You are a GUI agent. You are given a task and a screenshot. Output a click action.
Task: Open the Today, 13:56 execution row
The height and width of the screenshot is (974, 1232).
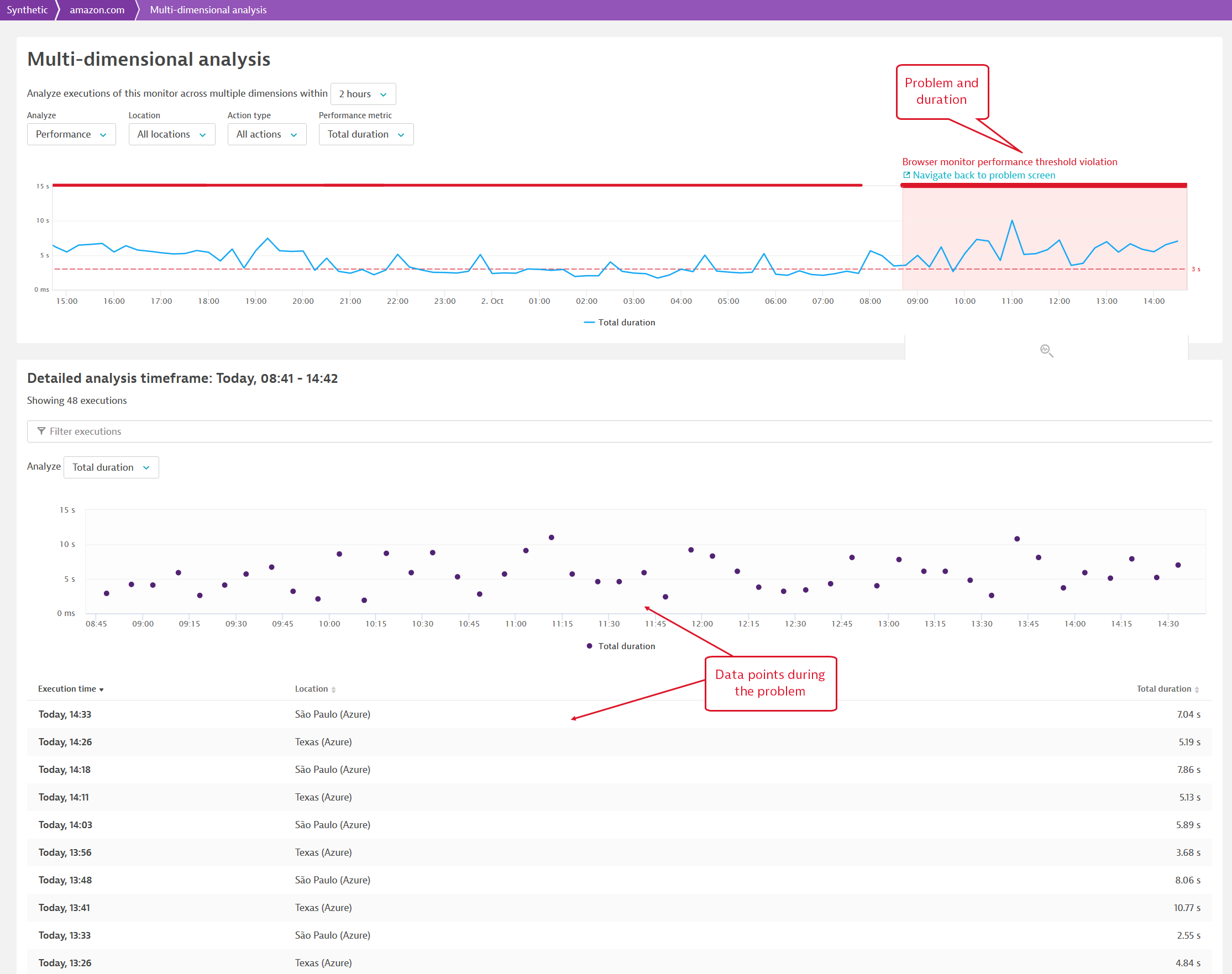620,852
